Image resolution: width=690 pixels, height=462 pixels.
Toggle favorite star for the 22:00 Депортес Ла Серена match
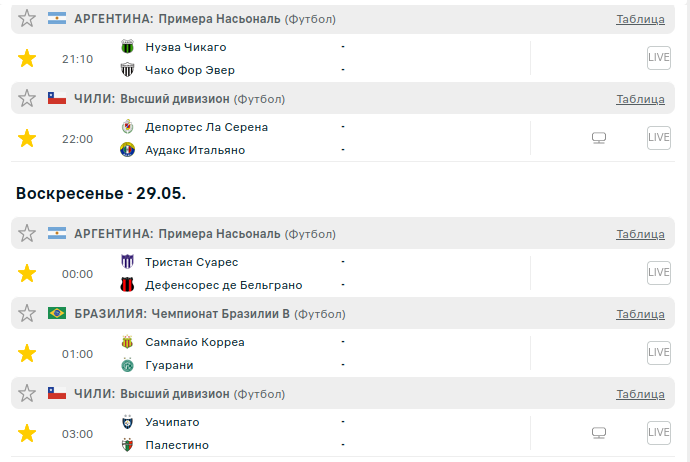pyautogui.click(x=27, y=138)
